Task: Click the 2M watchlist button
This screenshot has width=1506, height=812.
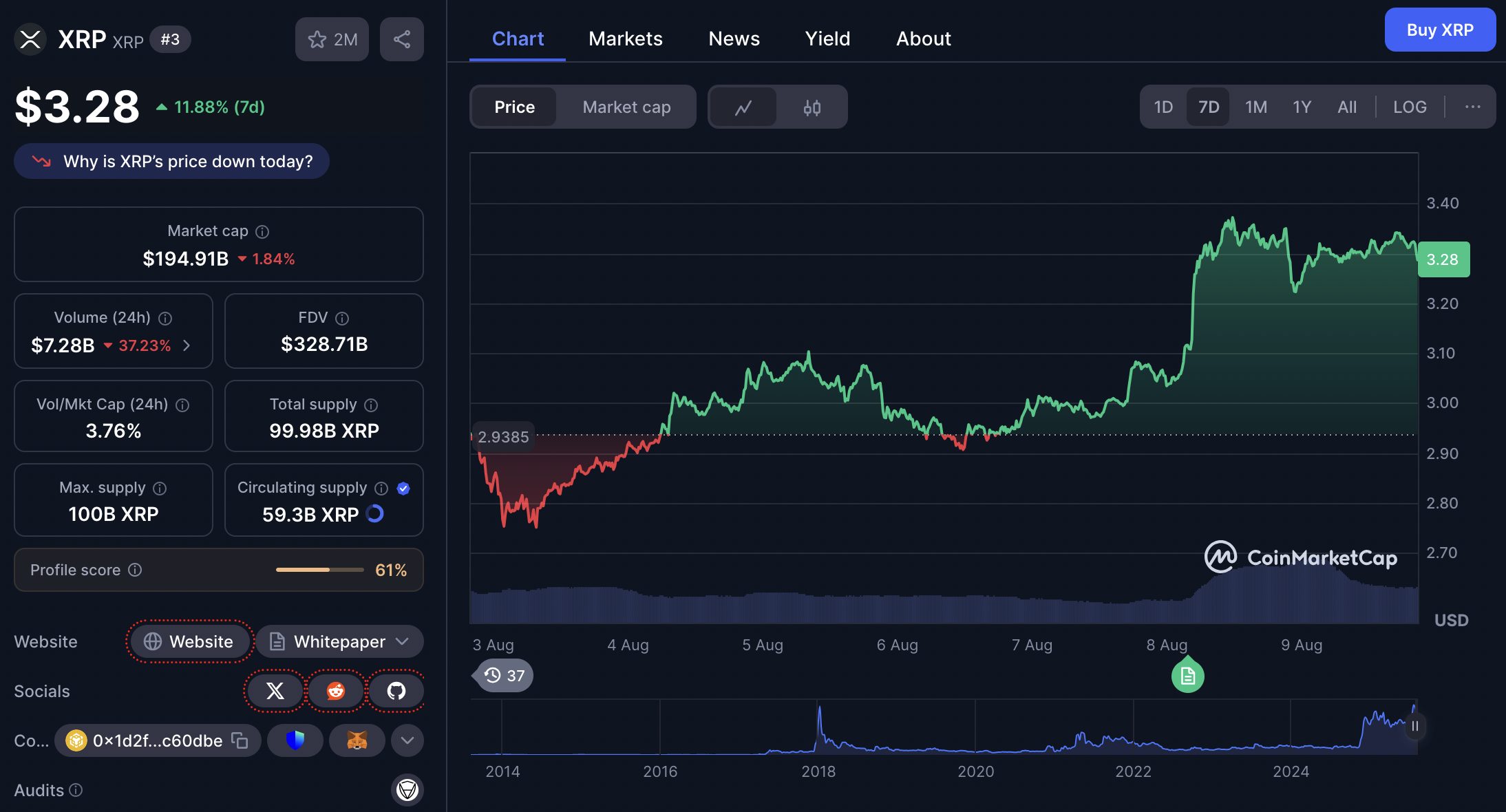Action: coord(332,39)
